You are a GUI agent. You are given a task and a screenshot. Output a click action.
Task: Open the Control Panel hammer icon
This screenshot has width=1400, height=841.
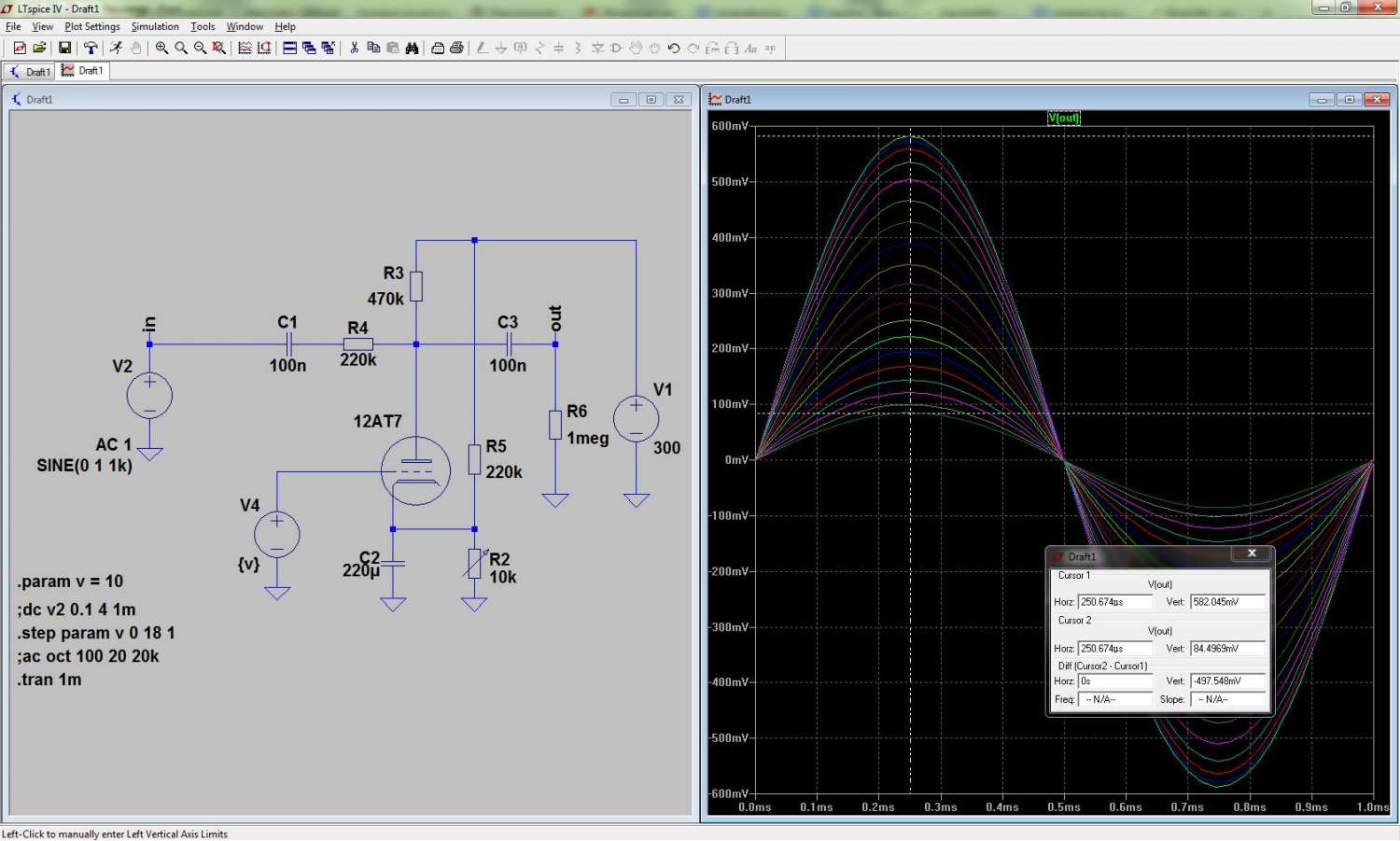[91, 48]
